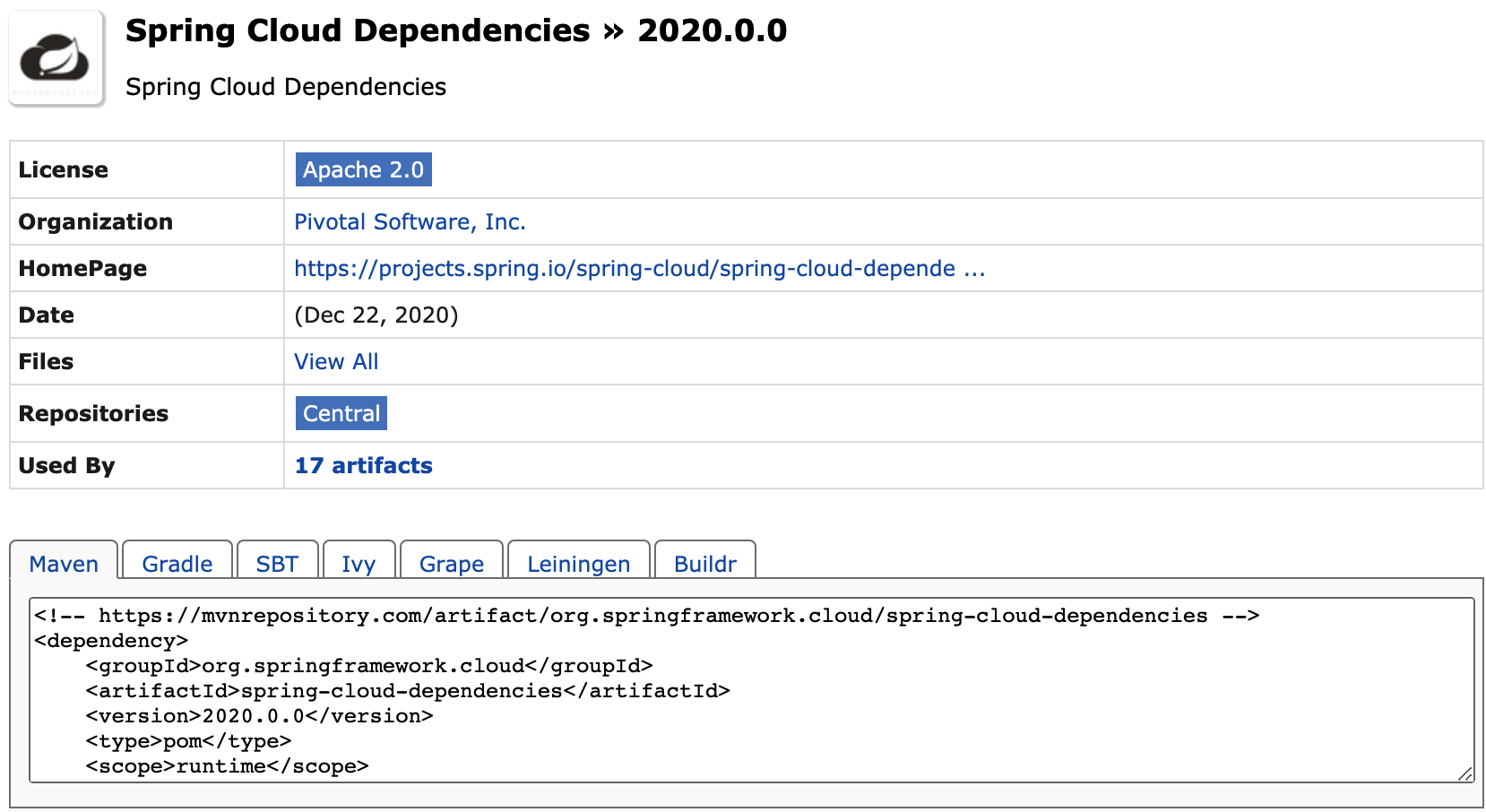The image size is (1486, 812).
Task: Visit the projects.spring.io homepage link
Action: [x=639, y=268]
